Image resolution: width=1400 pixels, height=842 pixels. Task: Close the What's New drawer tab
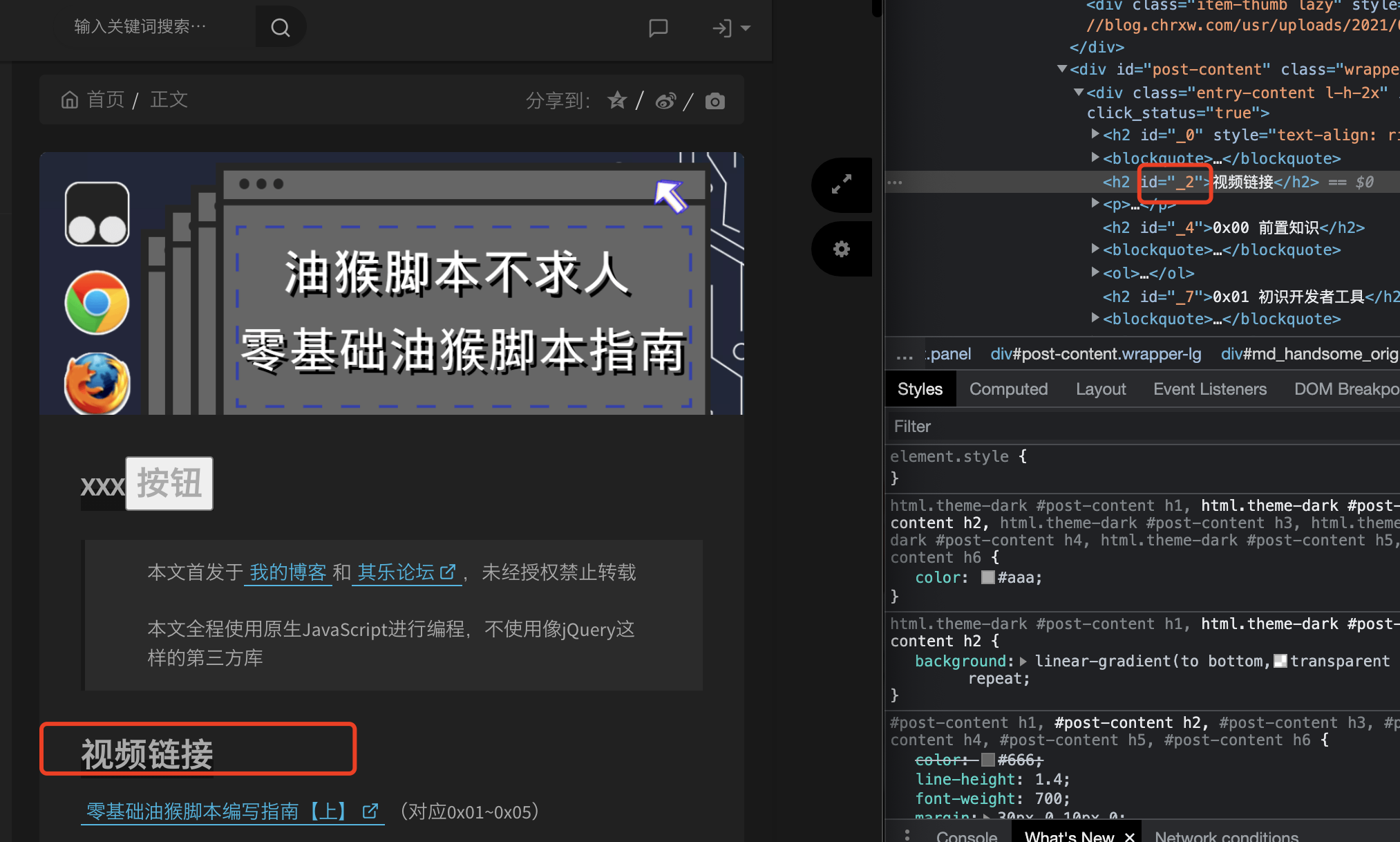1130,836
